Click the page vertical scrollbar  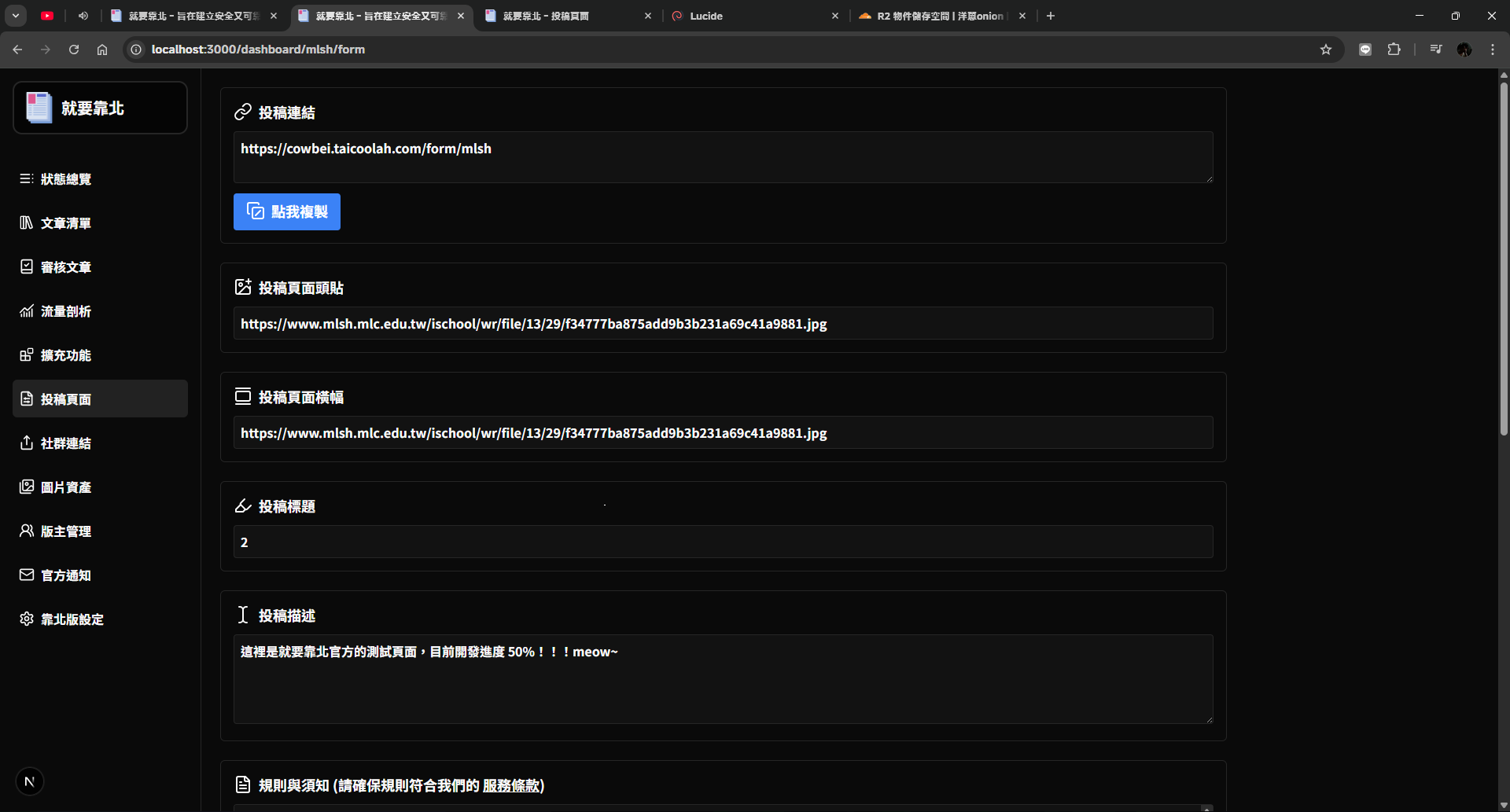click(1504, 259)
